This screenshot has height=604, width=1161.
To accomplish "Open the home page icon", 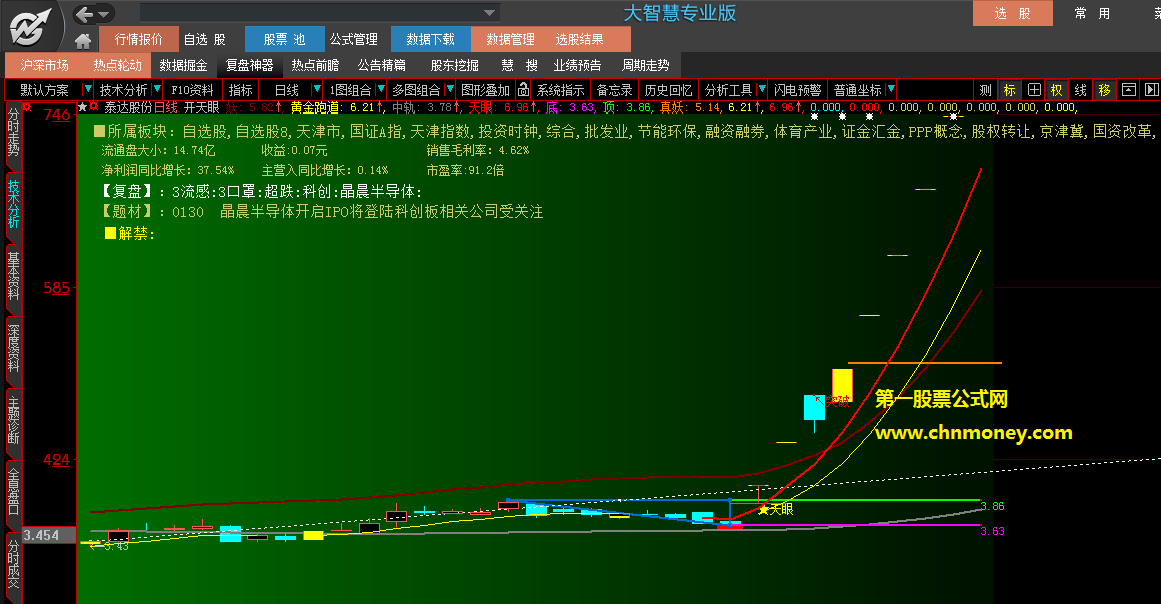I will 83,41.
